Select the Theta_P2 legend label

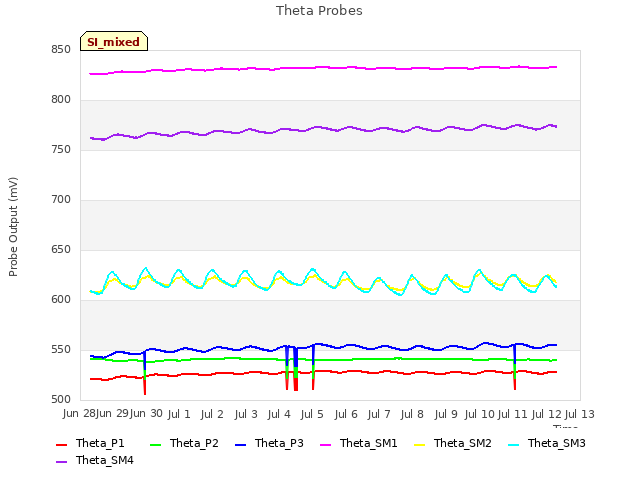click(x=194, y=443)
